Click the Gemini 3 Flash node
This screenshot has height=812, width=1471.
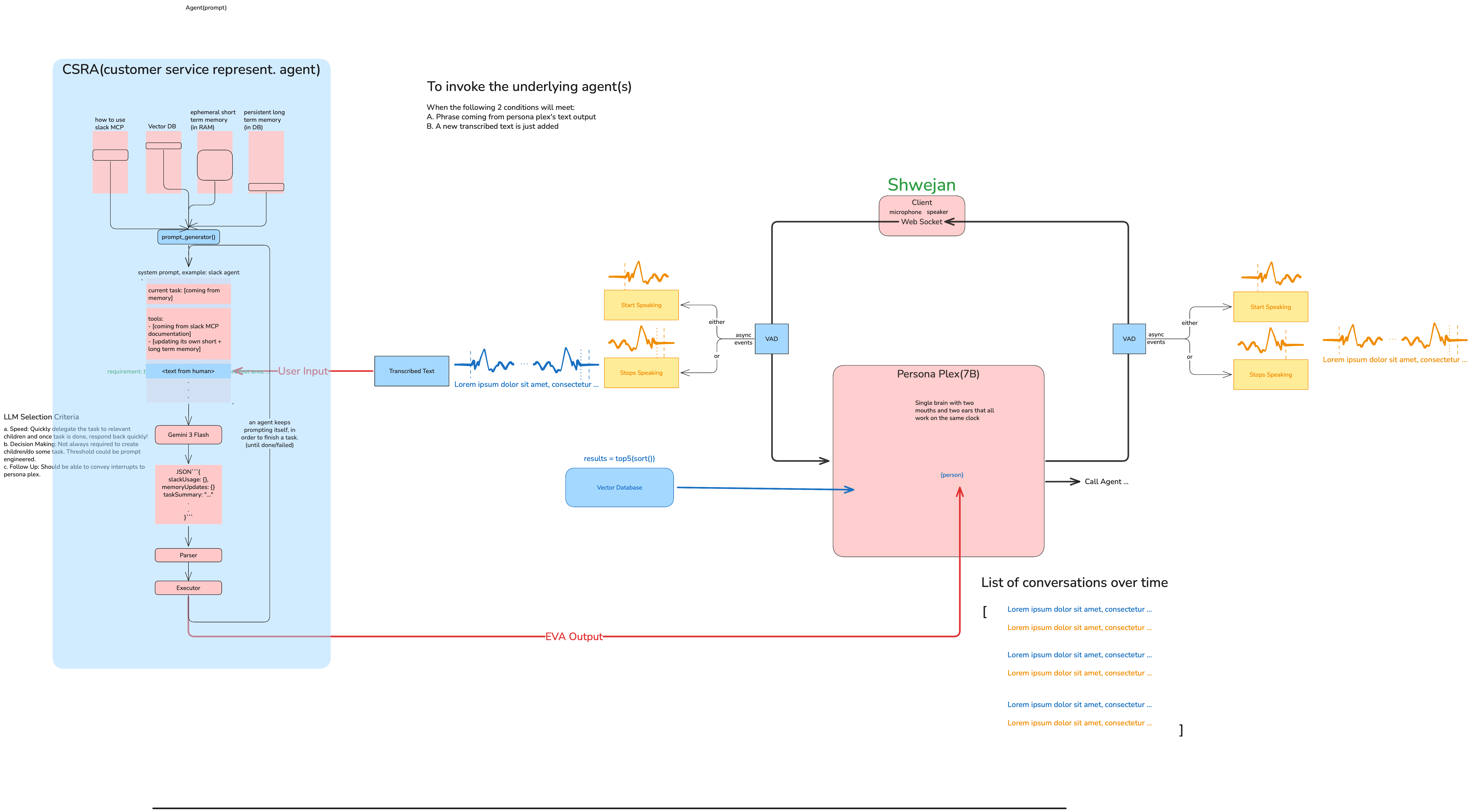[189, 435]
